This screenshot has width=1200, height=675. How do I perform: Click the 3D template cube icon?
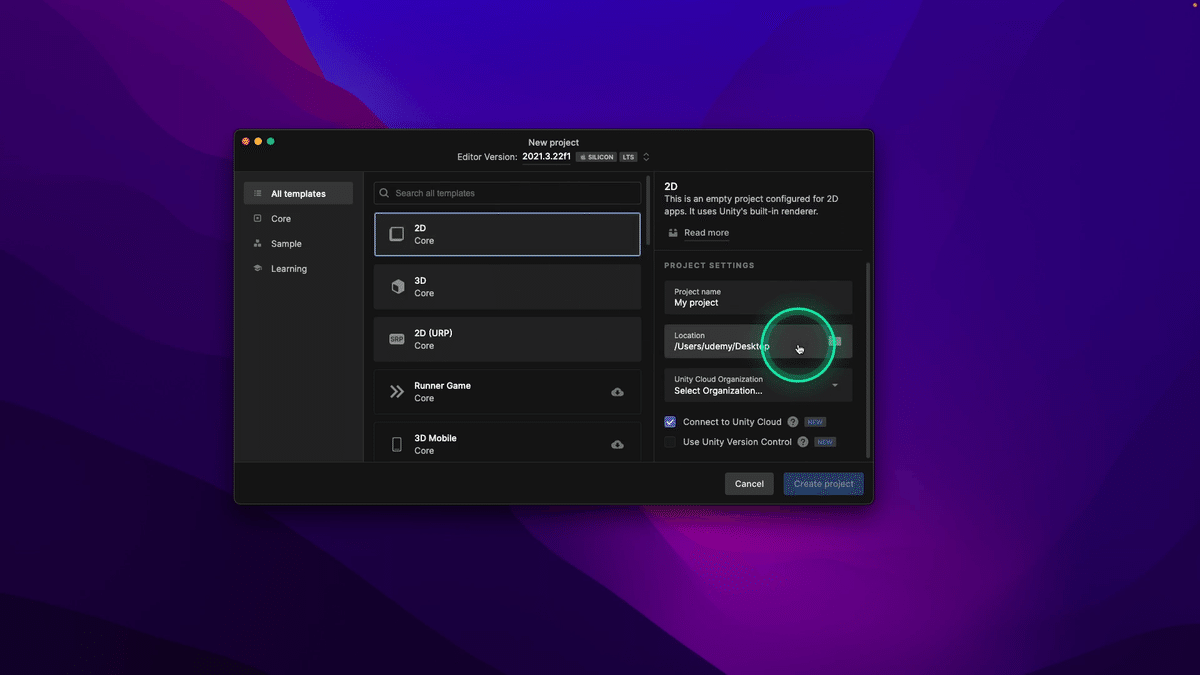(397, 287)
